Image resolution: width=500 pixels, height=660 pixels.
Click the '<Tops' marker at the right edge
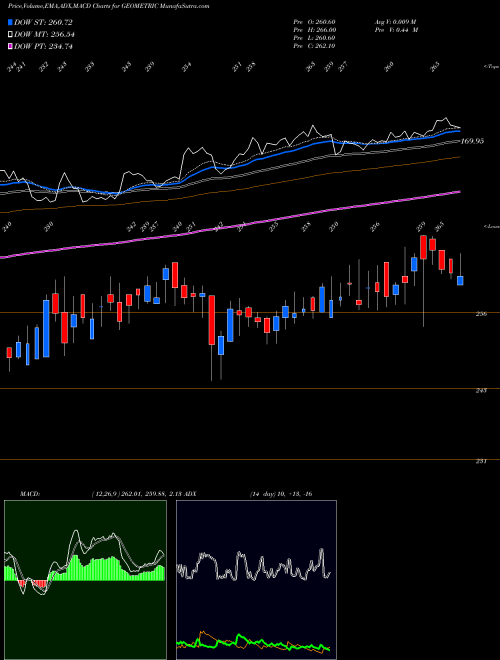click(x=491, y=67)
